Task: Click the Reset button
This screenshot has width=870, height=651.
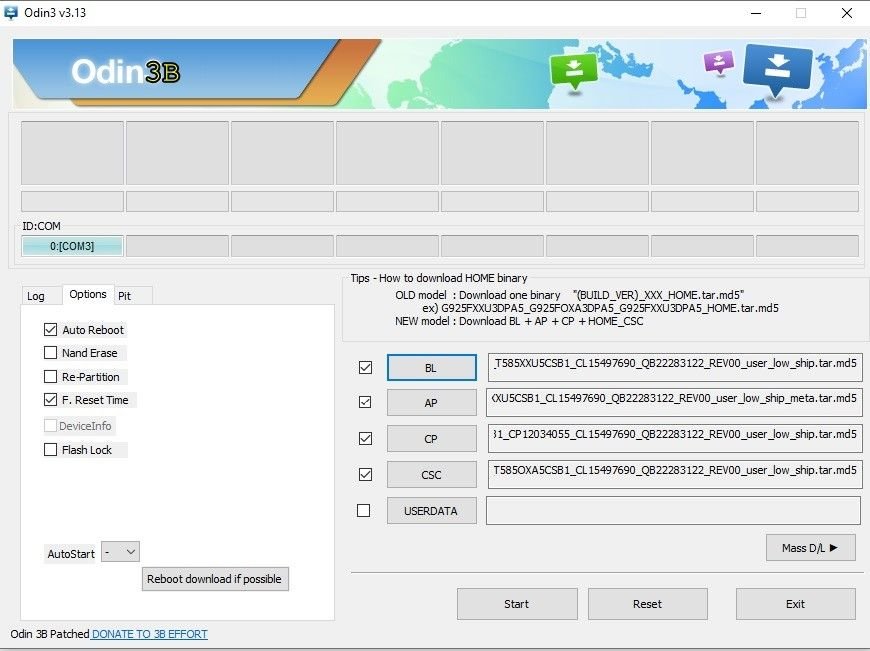Action: (648, 604)
